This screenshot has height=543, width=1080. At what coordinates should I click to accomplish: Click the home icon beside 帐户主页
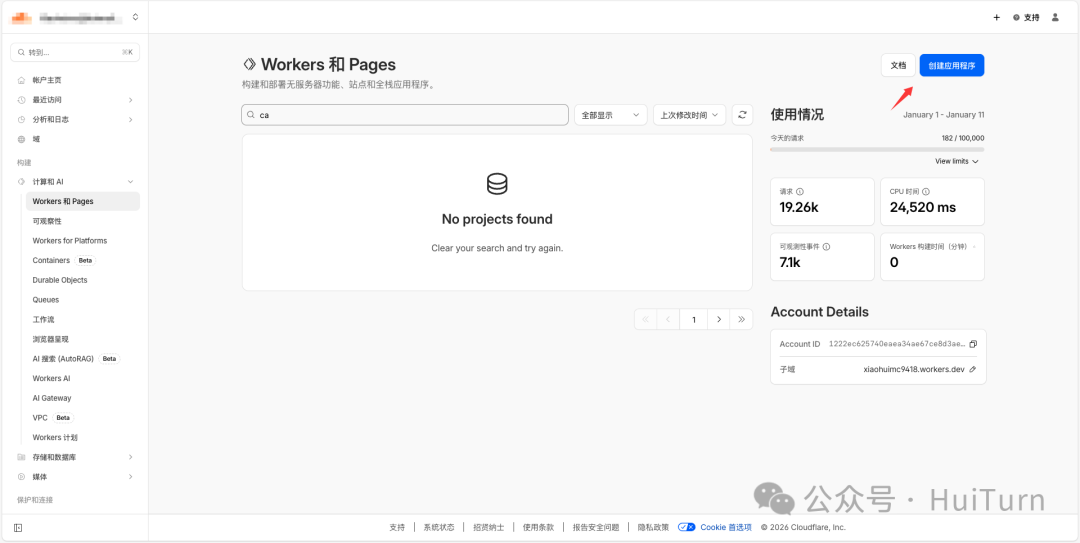21,80
